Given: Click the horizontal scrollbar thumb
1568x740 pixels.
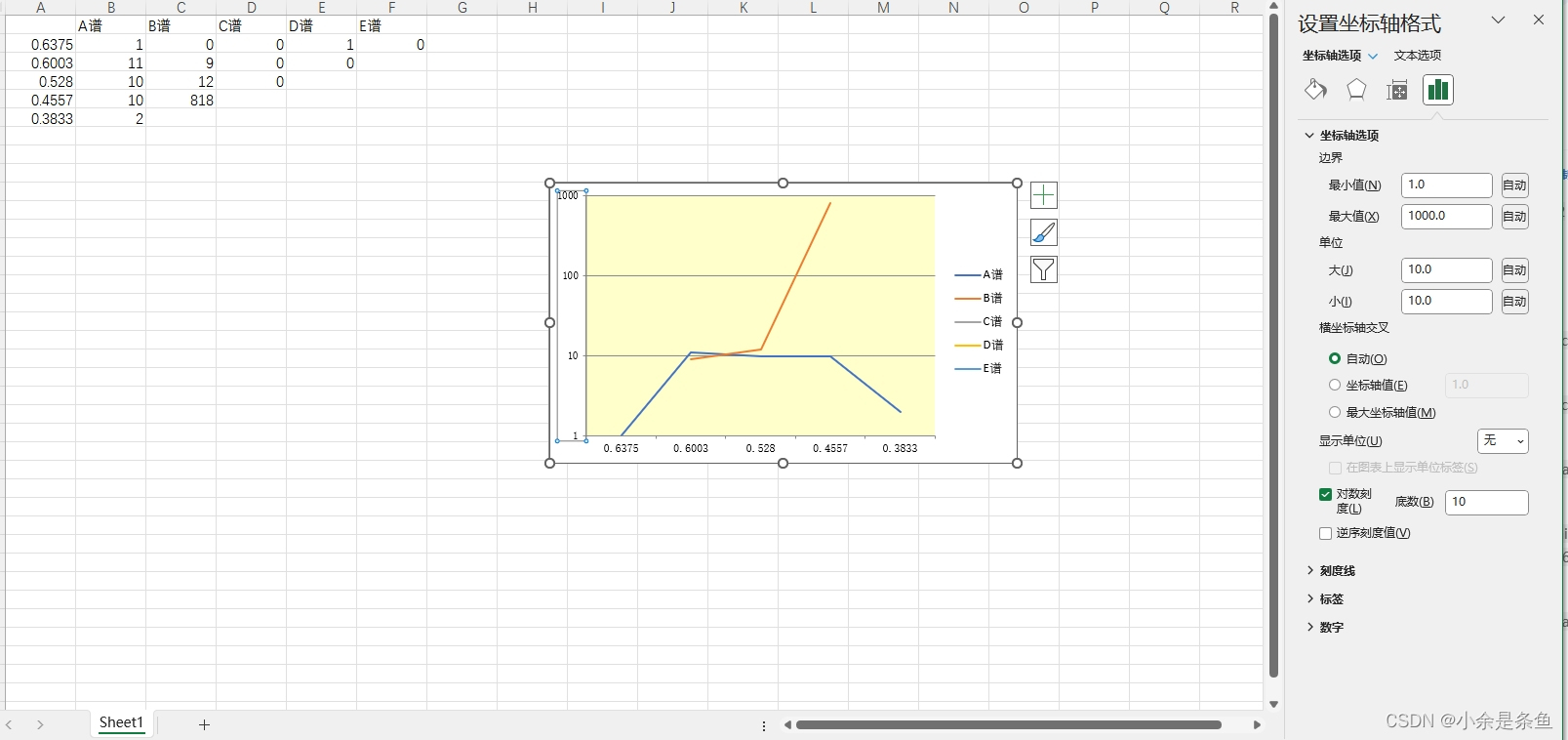Looking at the screenshot, I should pos(1009,724).
